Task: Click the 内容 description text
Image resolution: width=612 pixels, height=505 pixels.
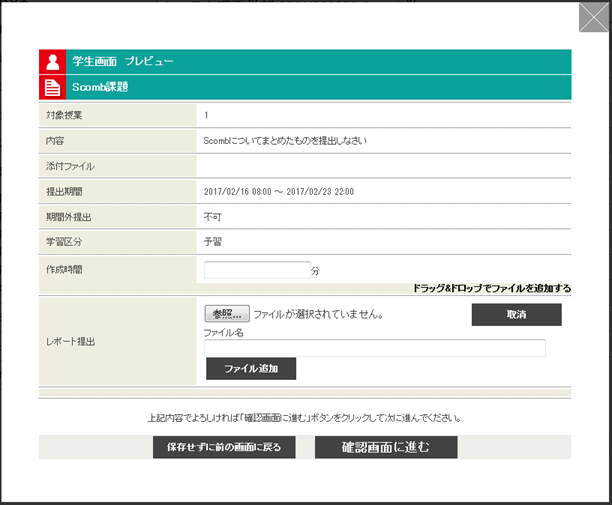Action: tap(285, 141)
